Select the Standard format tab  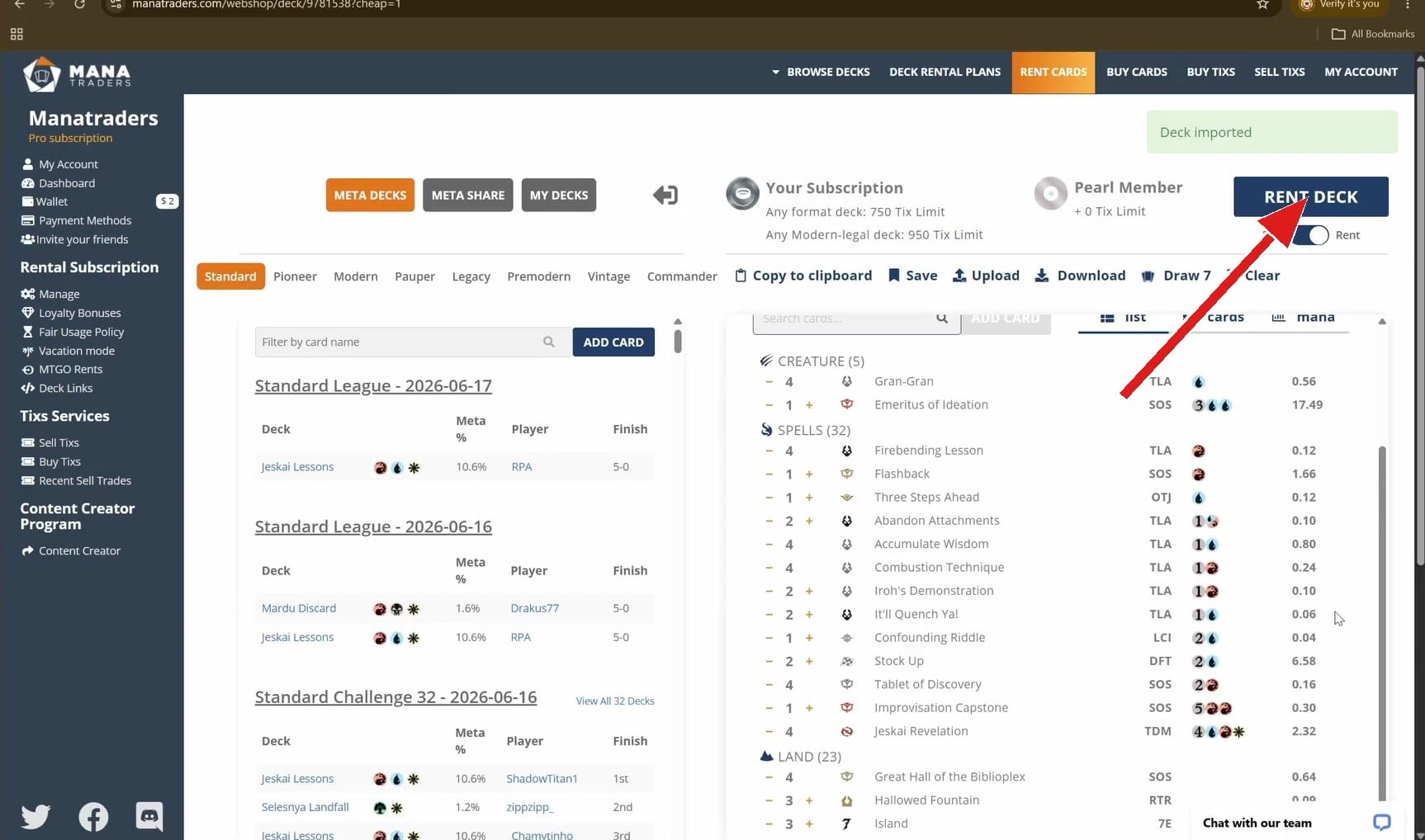[230, 276]
